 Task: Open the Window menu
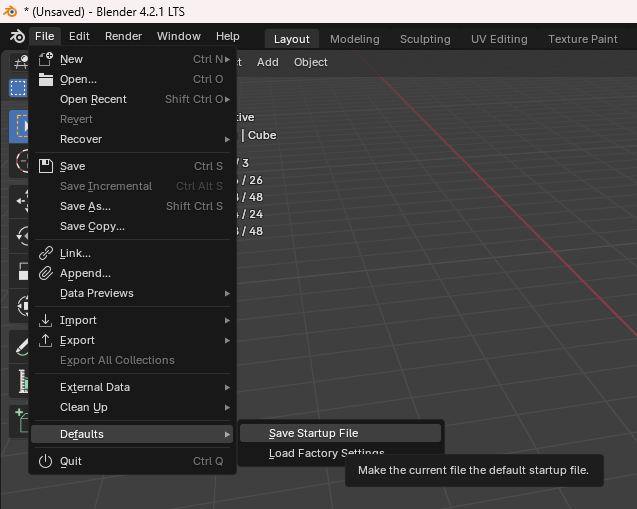coord(179,37)
